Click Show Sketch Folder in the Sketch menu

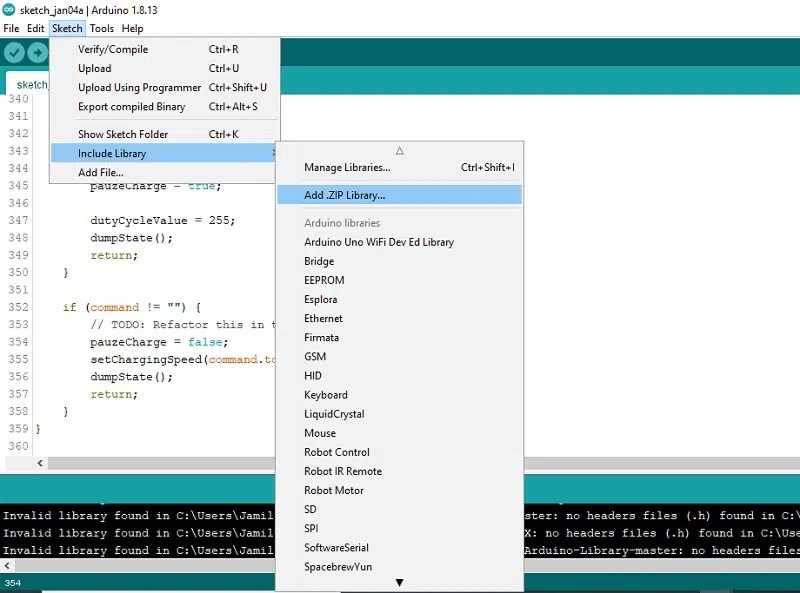pos(123,133)
